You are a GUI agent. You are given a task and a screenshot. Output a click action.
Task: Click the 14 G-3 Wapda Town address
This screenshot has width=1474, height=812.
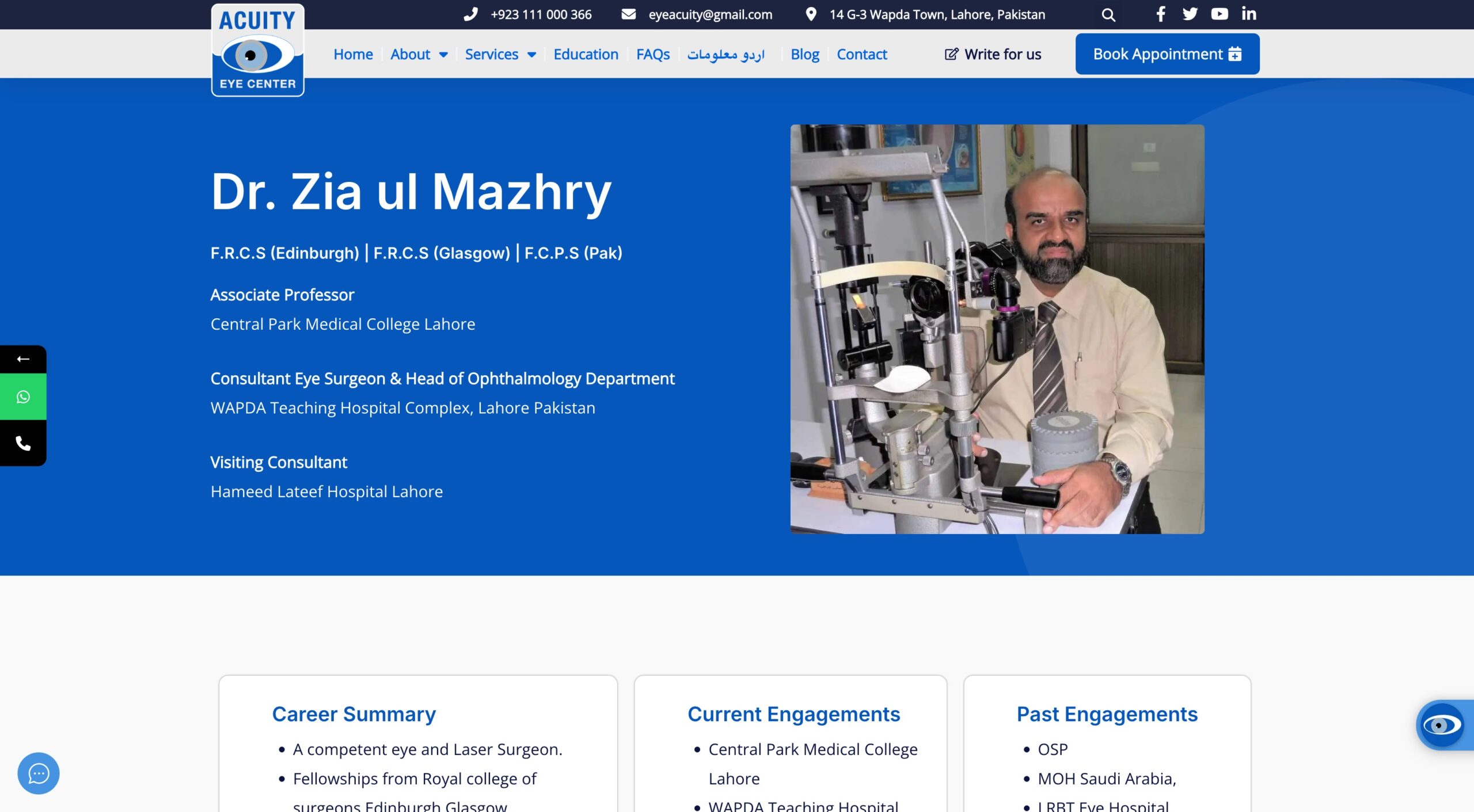click(937, 14)
